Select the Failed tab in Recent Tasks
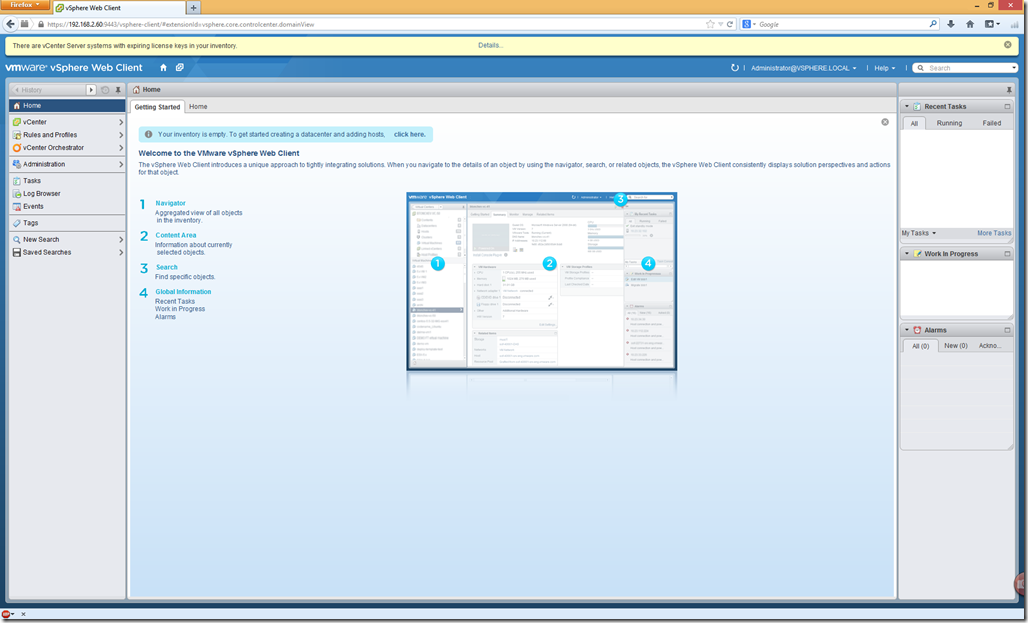 point(991,123)
